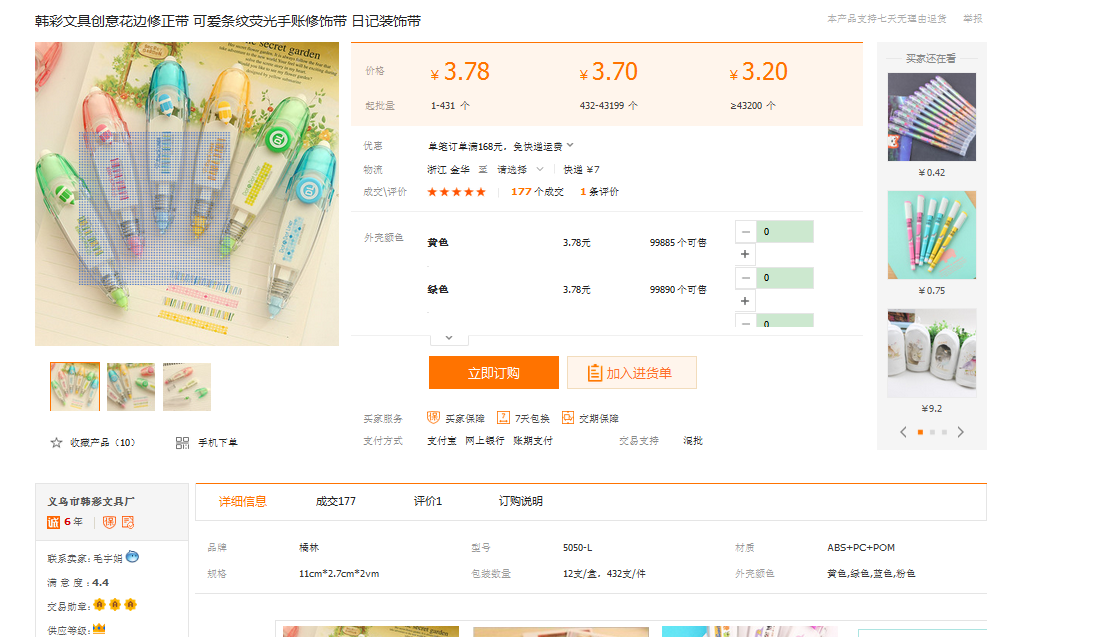Viewport: 1093px width, 637px height.
Task: Increase quantity for yellow color with plus
Action: [745, 254]
